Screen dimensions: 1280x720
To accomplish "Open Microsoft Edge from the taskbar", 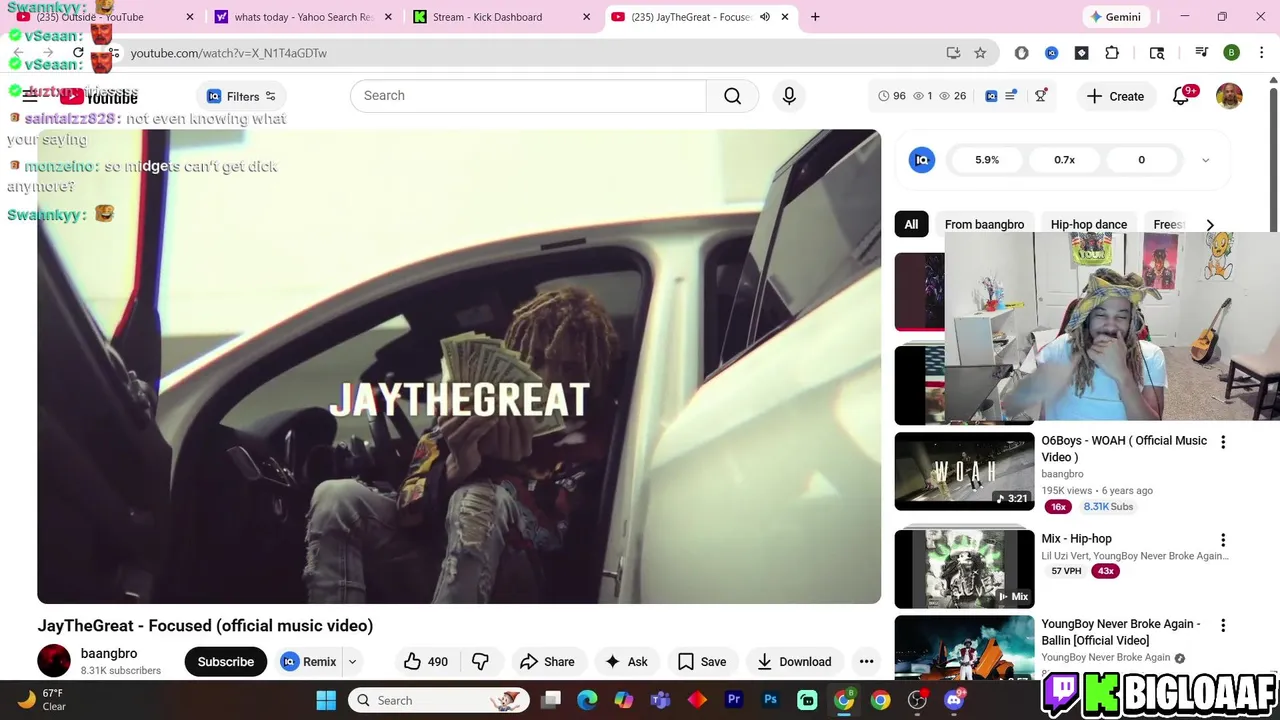I will [587, 700].
